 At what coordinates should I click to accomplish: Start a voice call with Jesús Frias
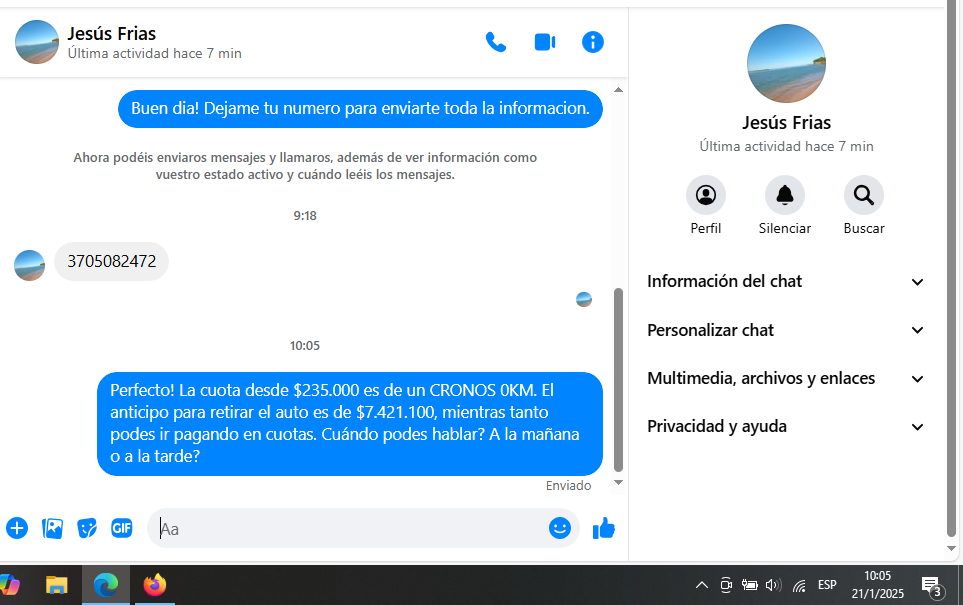pyautogui.click(x=496, y=42)
